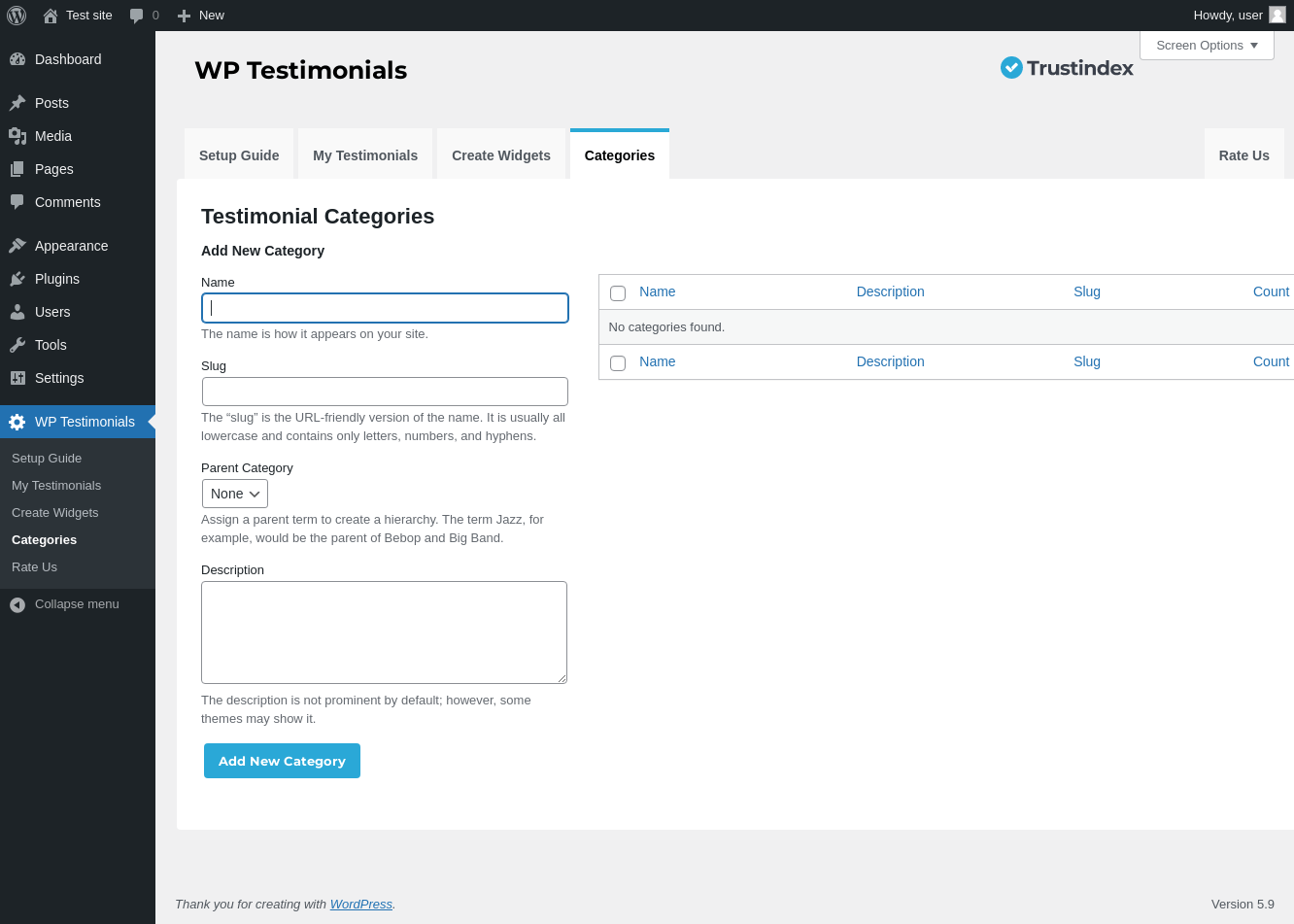Expand the Screen Options panel

(x=1207, y=46)
